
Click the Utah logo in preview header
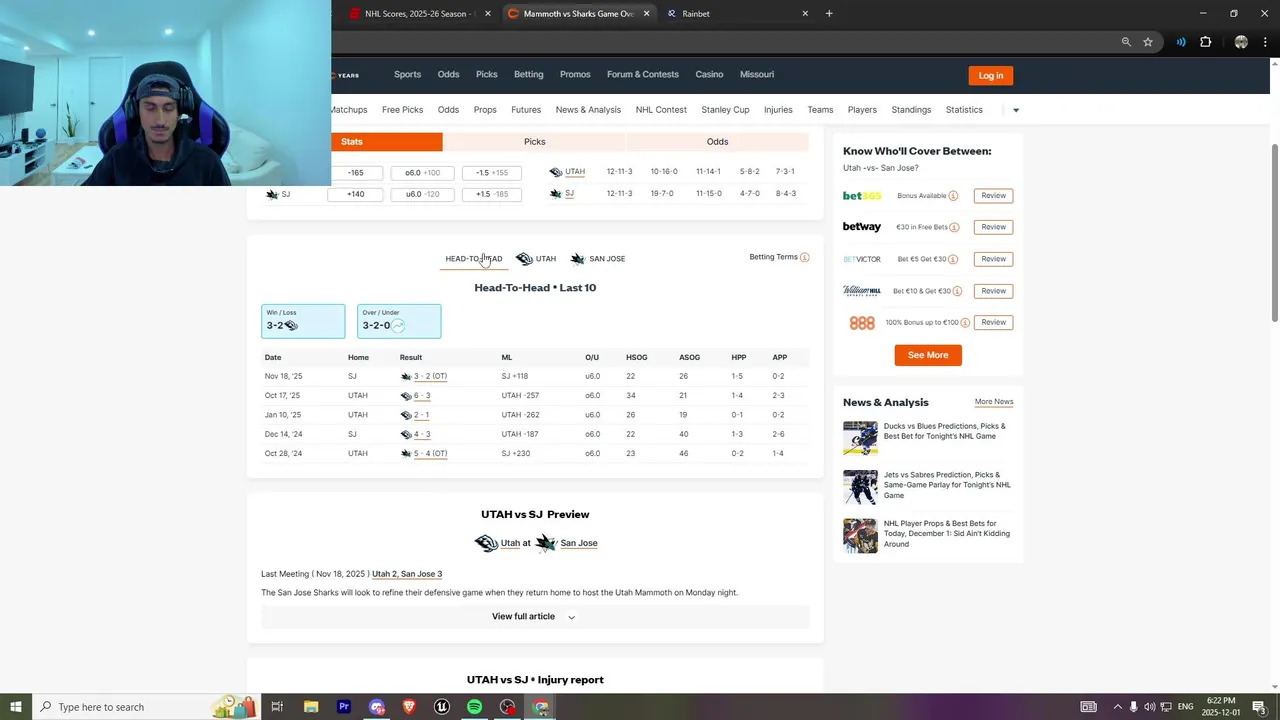click(x=487, y=543)
